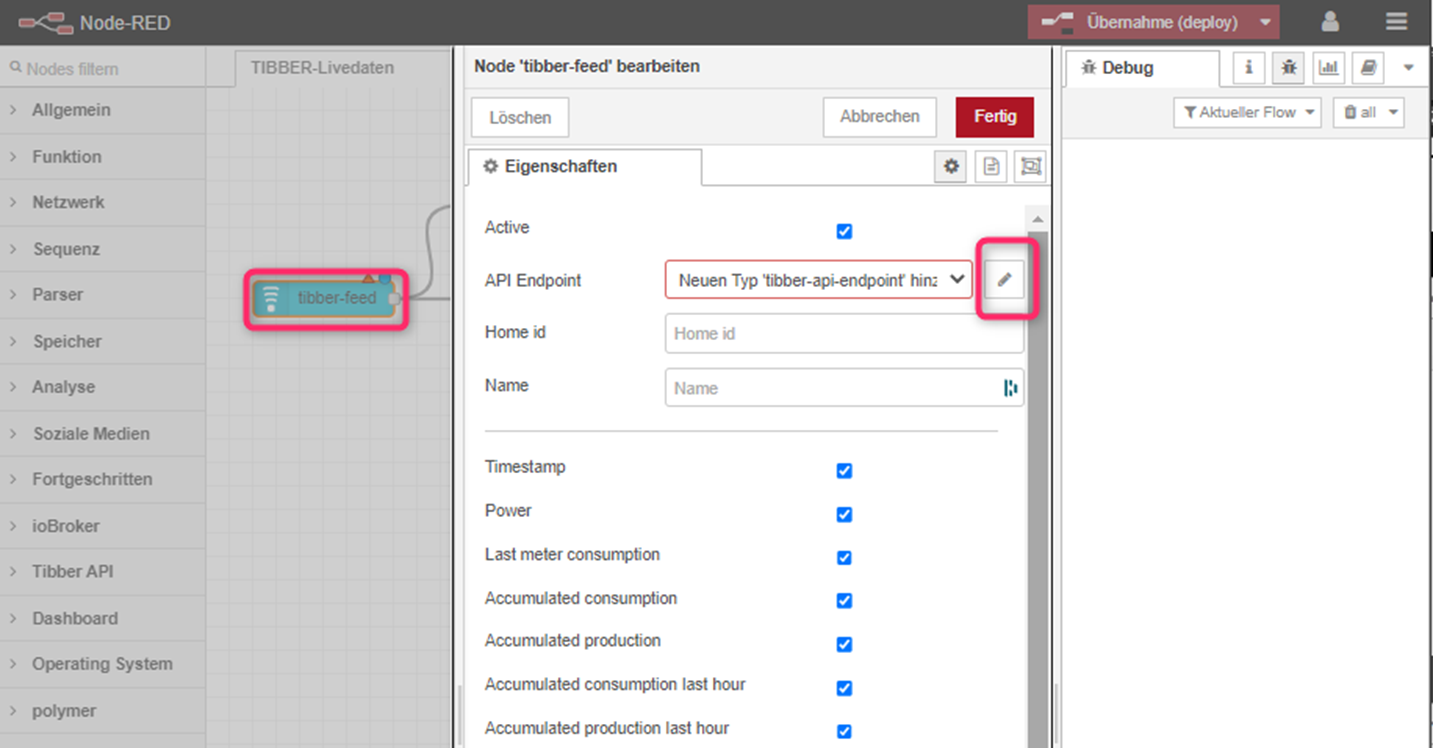Toggle Accumulated consumption checkbox
The height and width of the screenshot is (748, 1433).
(844, 601)
